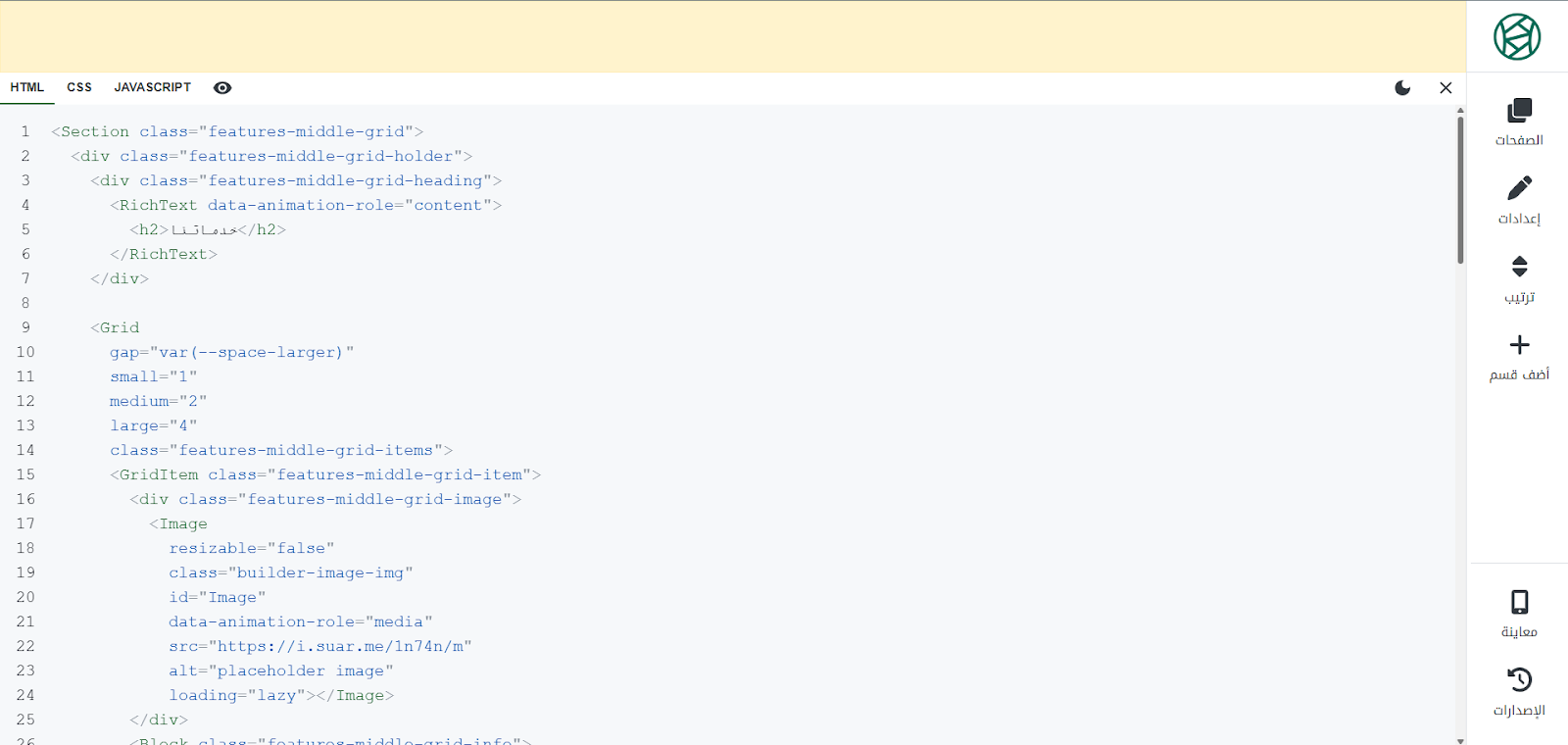Add a section with the plus icon
Viewport: 1568px width, 745px height.
coord(1519,345)
